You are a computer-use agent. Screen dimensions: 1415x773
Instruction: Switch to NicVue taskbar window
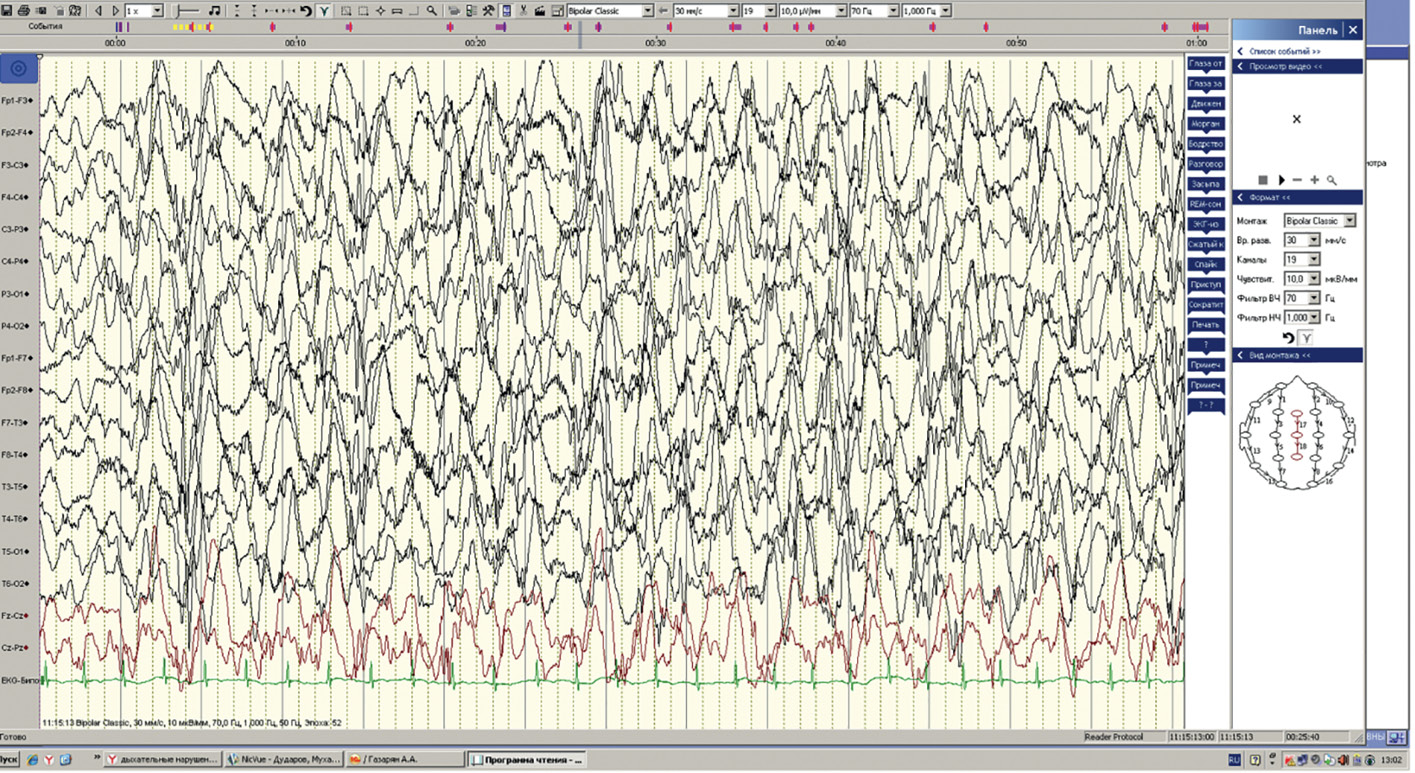(x=284, y=759)
